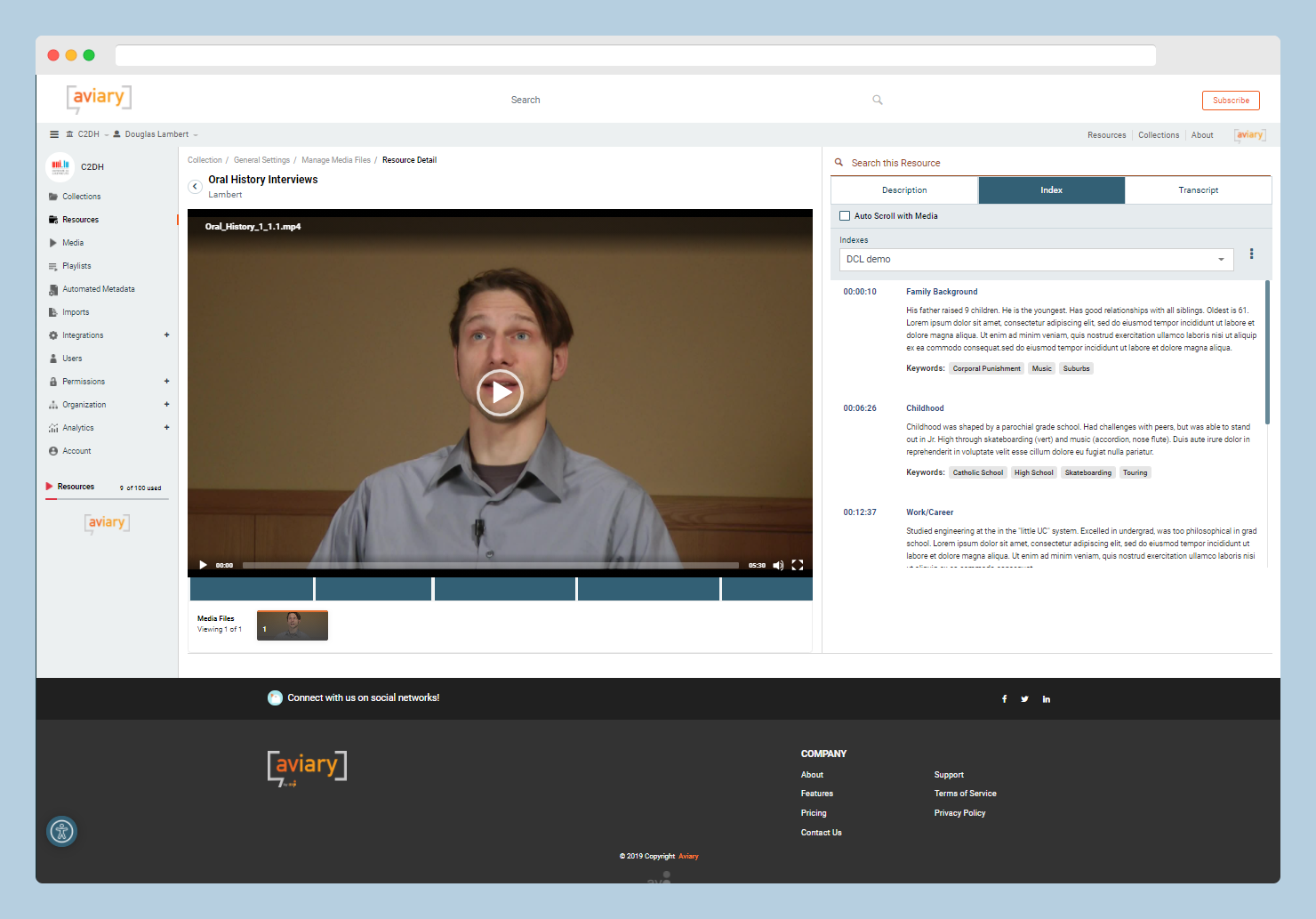Viewport: 1316px width, 919px height.
Task: Enable Auto Scroll with Media checkbox
Action: (845, 216)
